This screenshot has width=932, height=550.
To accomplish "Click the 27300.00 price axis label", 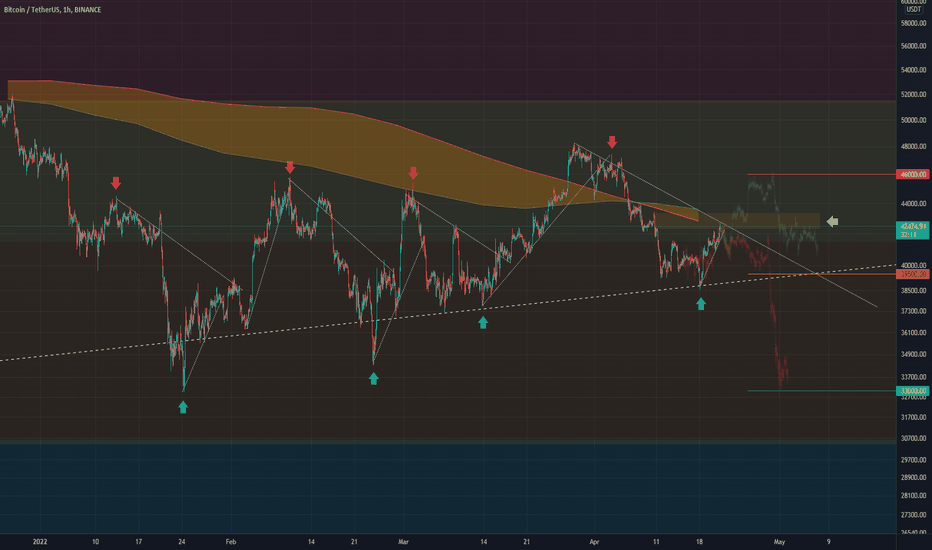I will point(914,515).
